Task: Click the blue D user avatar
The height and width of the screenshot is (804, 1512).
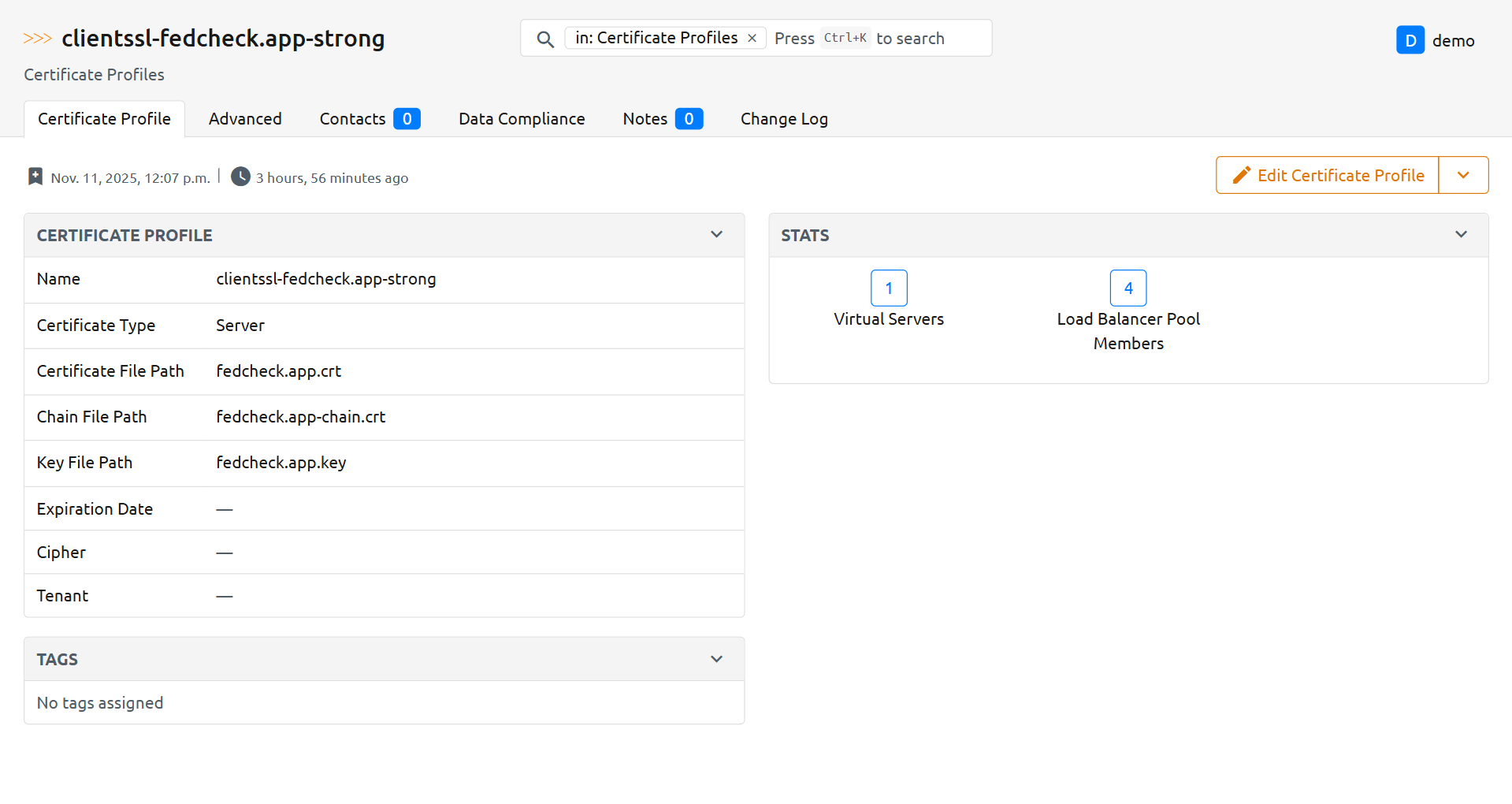Action: point(1410,40)
